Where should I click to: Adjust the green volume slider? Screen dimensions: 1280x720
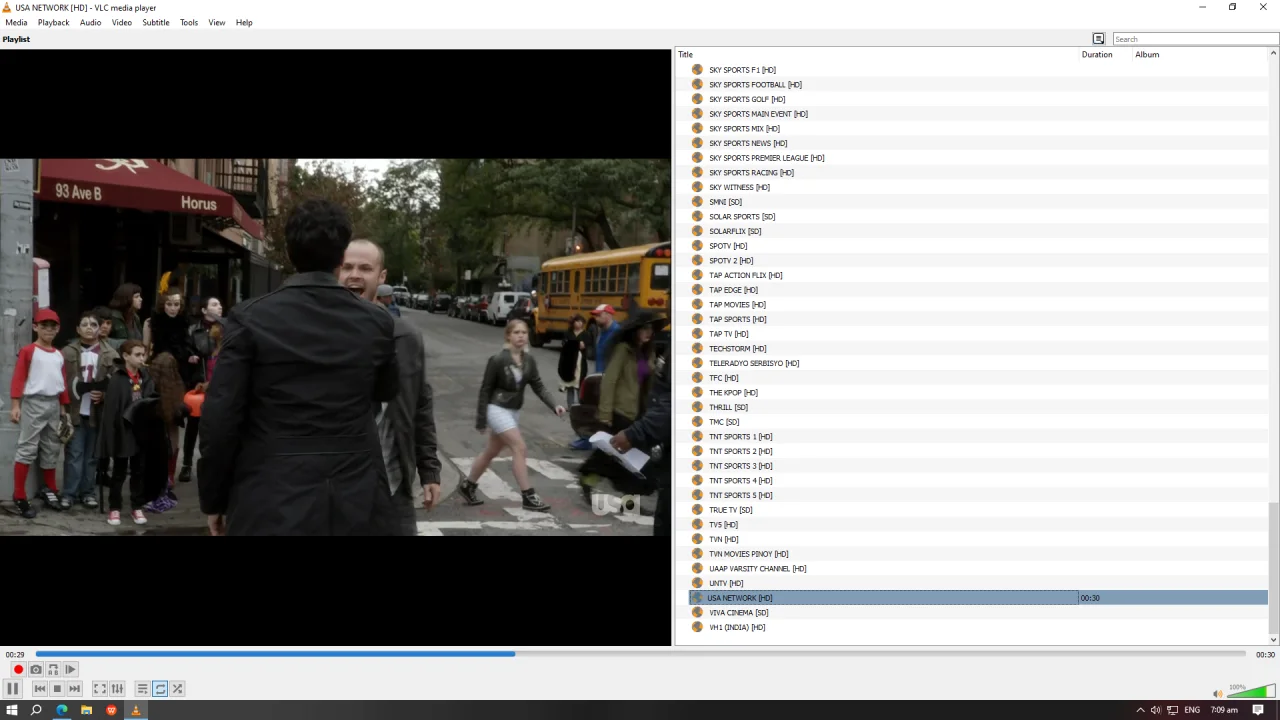(1251, 690)
